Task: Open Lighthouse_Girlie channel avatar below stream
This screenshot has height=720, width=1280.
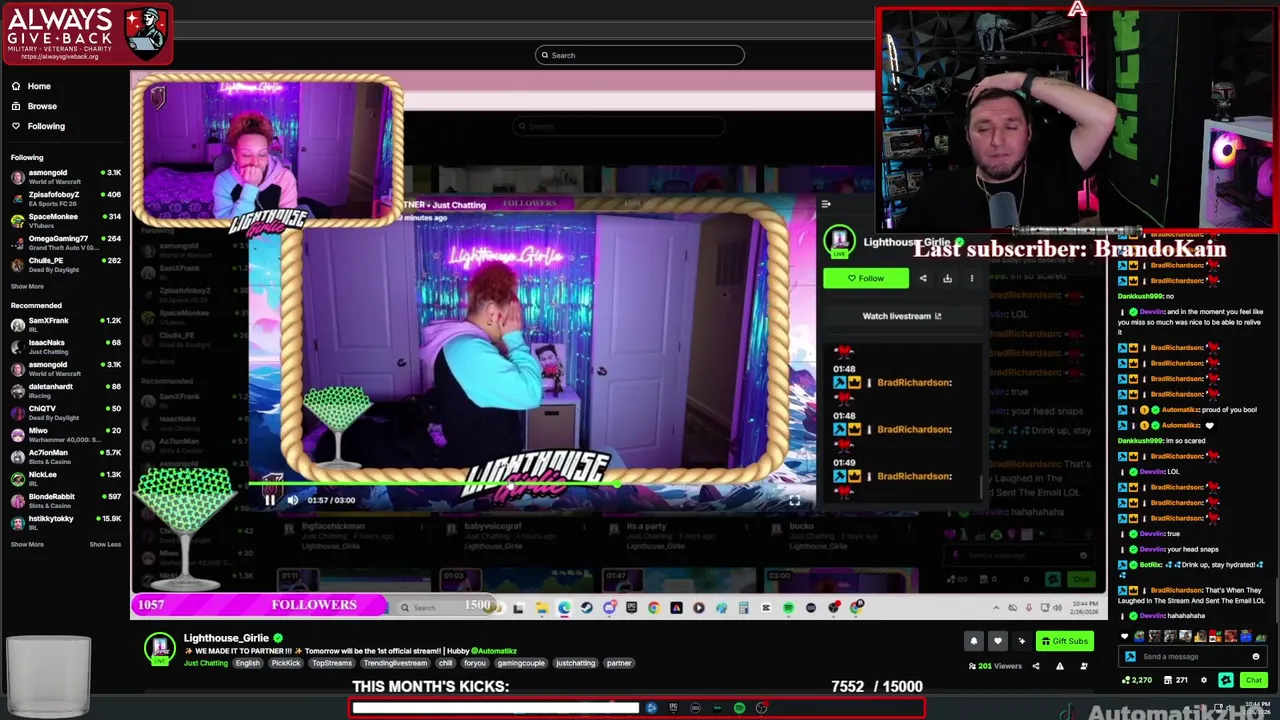Action: pos(160,649)
